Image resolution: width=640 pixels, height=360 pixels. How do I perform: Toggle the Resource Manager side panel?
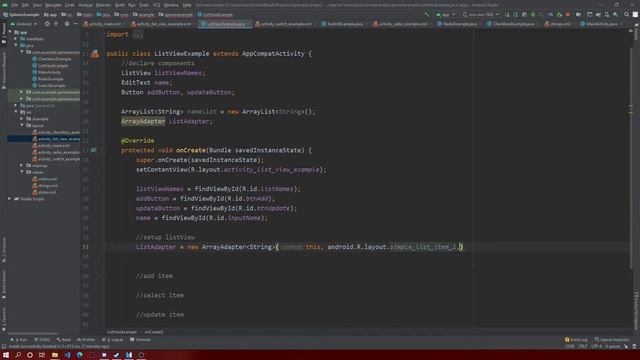[x=4, y=70]
